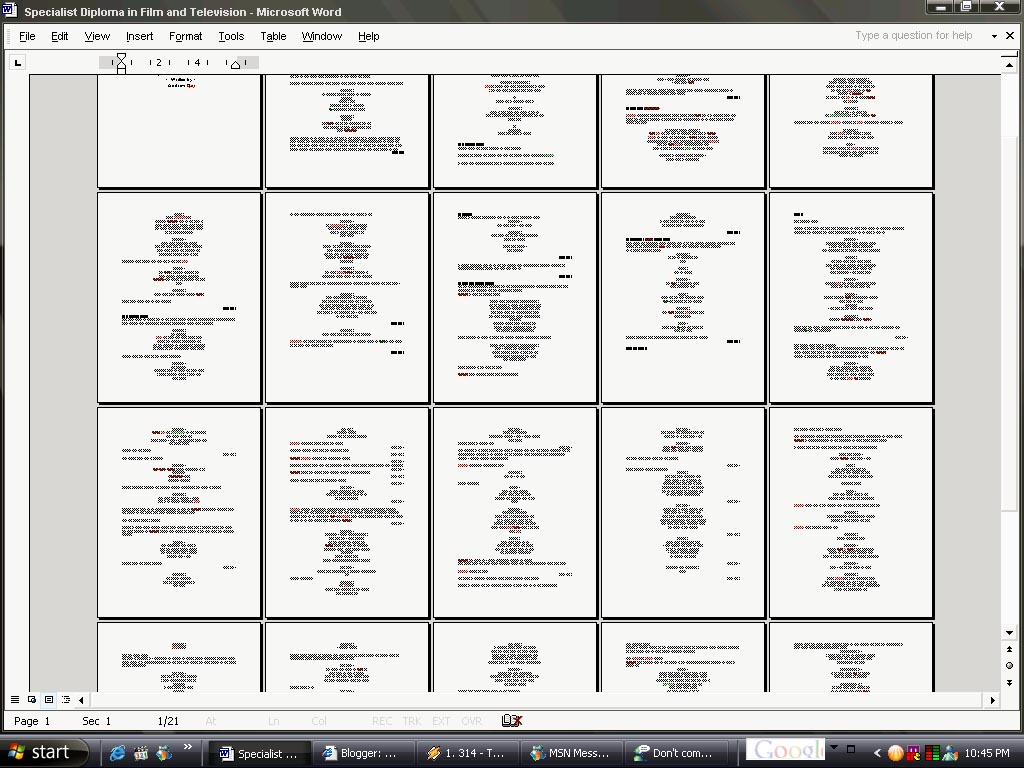Click the vertical scrollbar down arrow
1024x768 pixels.
[x=1009, y=632]
